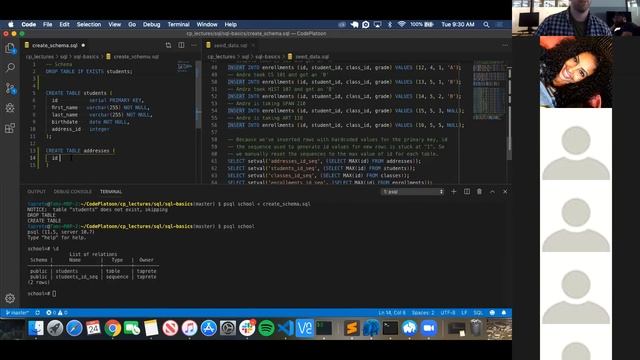This screenshot has width=640, height=360.
Task: Click the left editor vertical scrollbar
Action: [x=199, y=94]
